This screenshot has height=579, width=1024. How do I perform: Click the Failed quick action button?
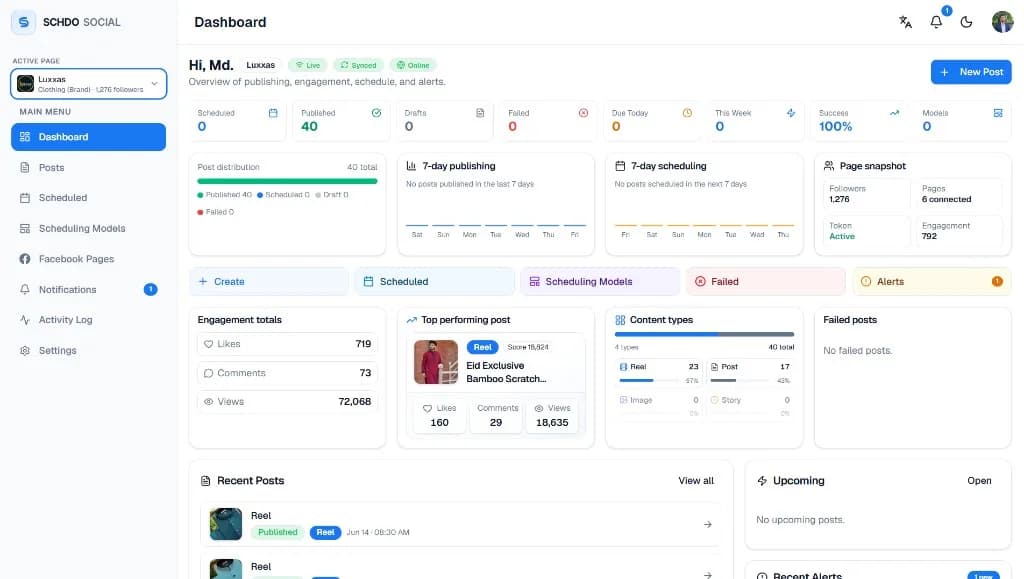(766, 281)
